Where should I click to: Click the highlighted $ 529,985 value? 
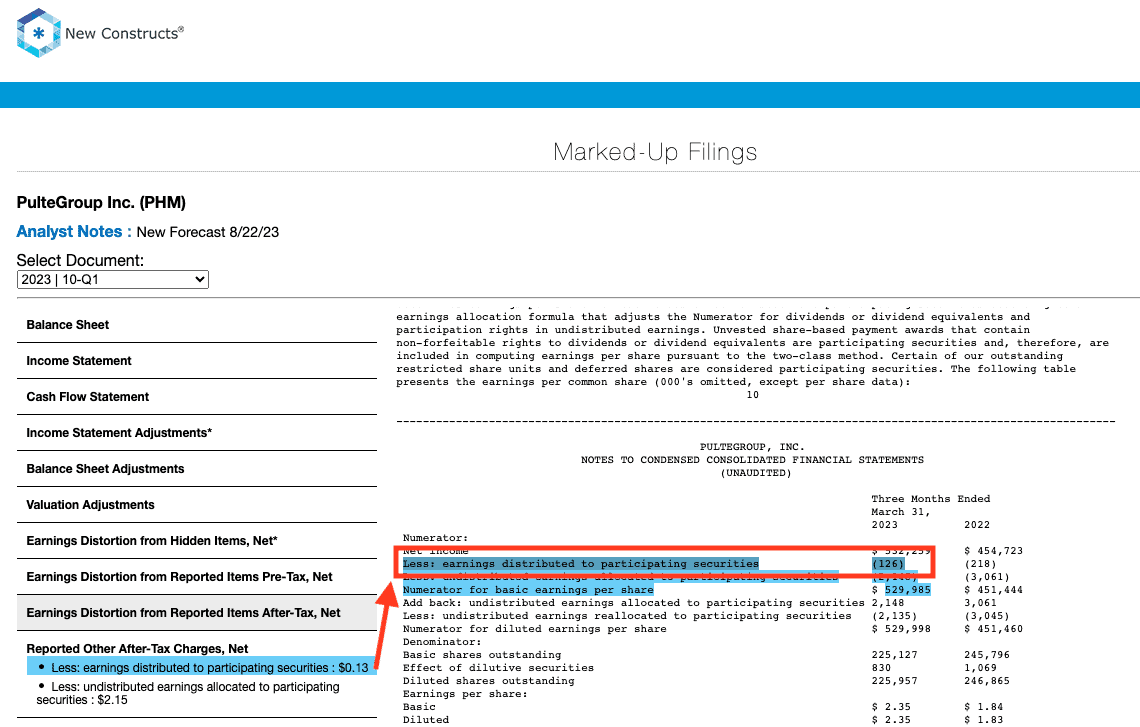click(x=902, y=590)
